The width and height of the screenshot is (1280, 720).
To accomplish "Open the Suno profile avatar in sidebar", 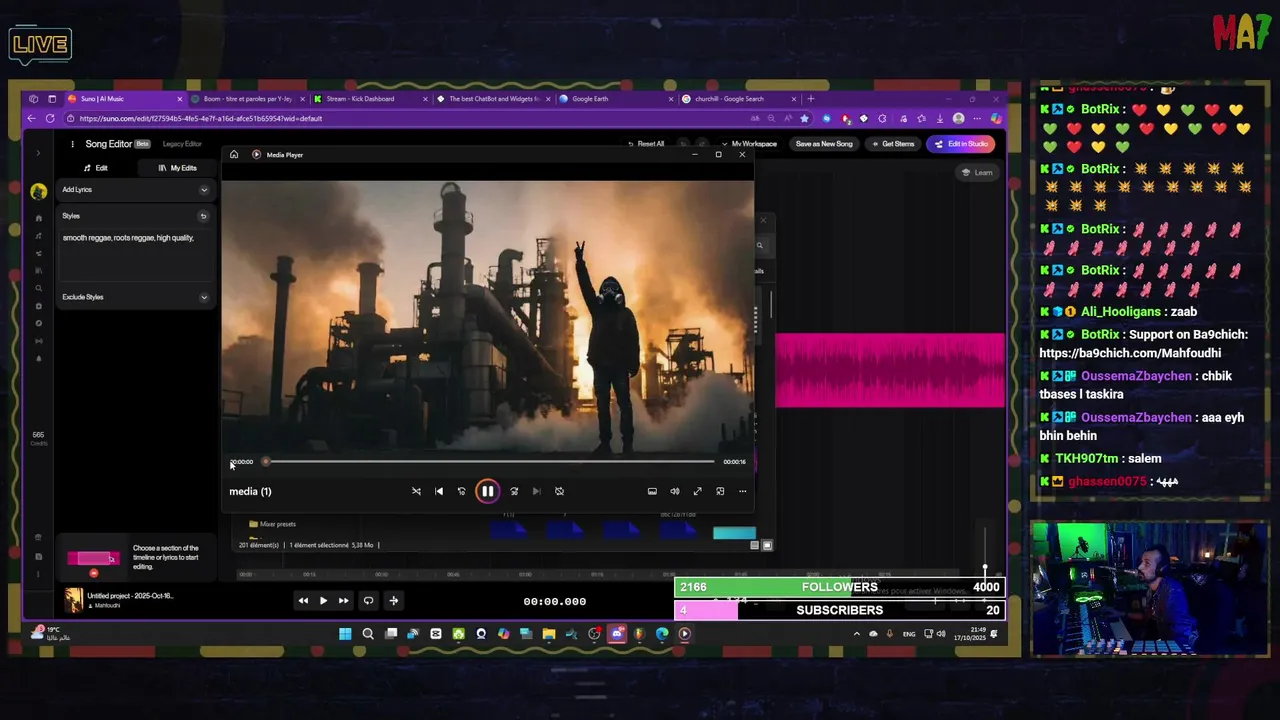I will 38,191.
